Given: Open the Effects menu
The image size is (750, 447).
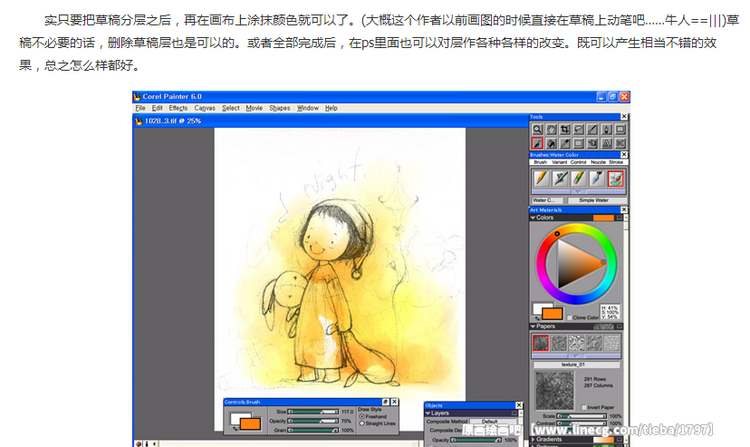Looking at the screenshot, I should pos(178,108).
